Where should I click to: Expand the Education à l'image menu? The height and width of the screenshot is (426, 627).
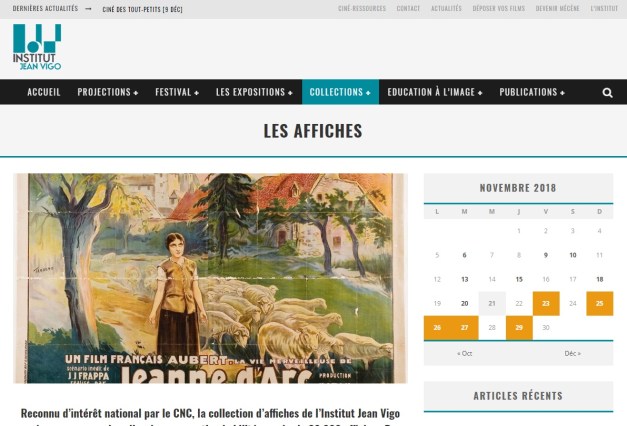point(435,92)
